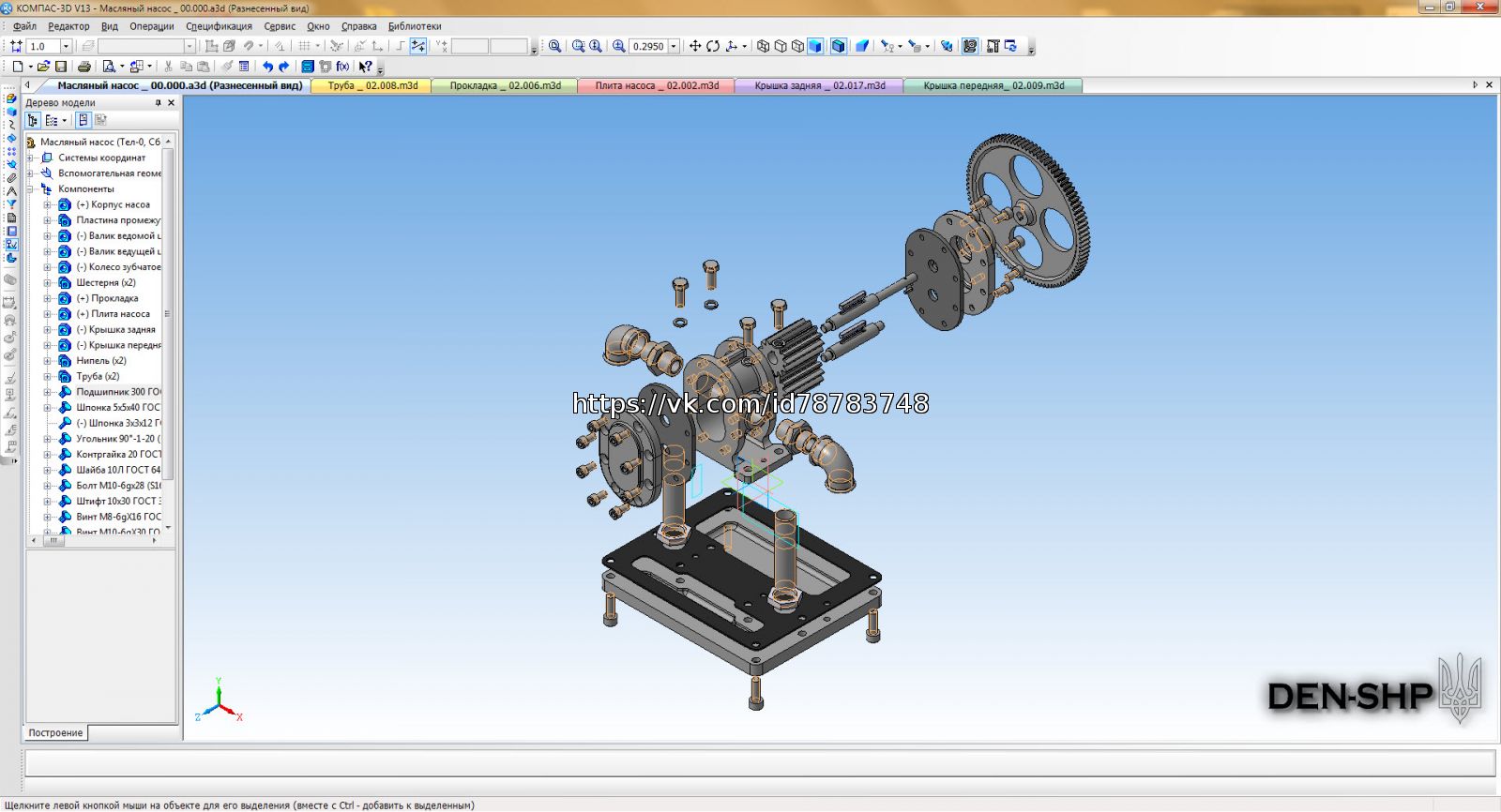Click the large spur gear in viewport
The height and width of the screenshot is (812, 1501).
click(1029, 210)
